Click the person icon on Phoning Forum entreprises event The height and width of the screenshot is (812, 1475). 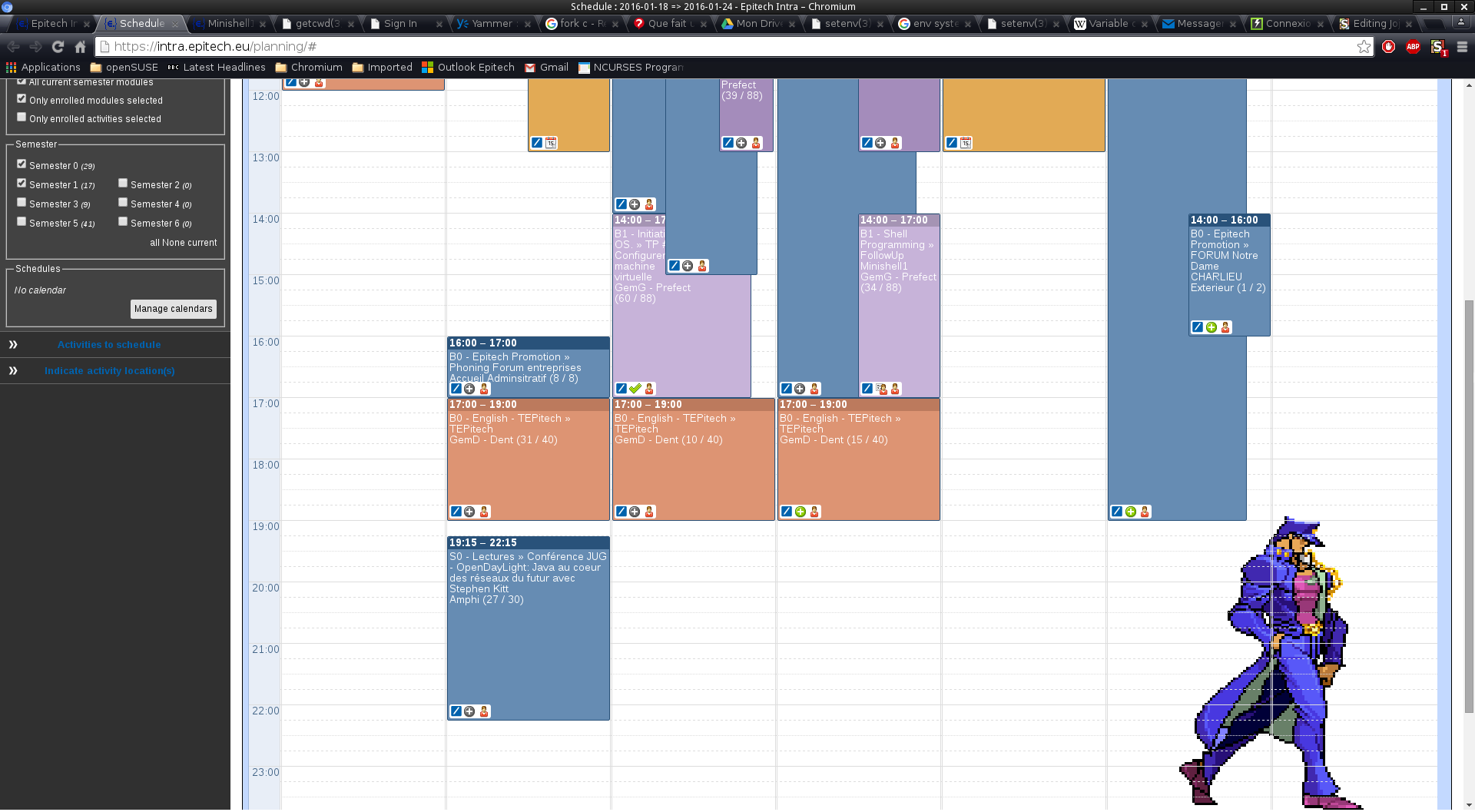click(x=484, y=389)
